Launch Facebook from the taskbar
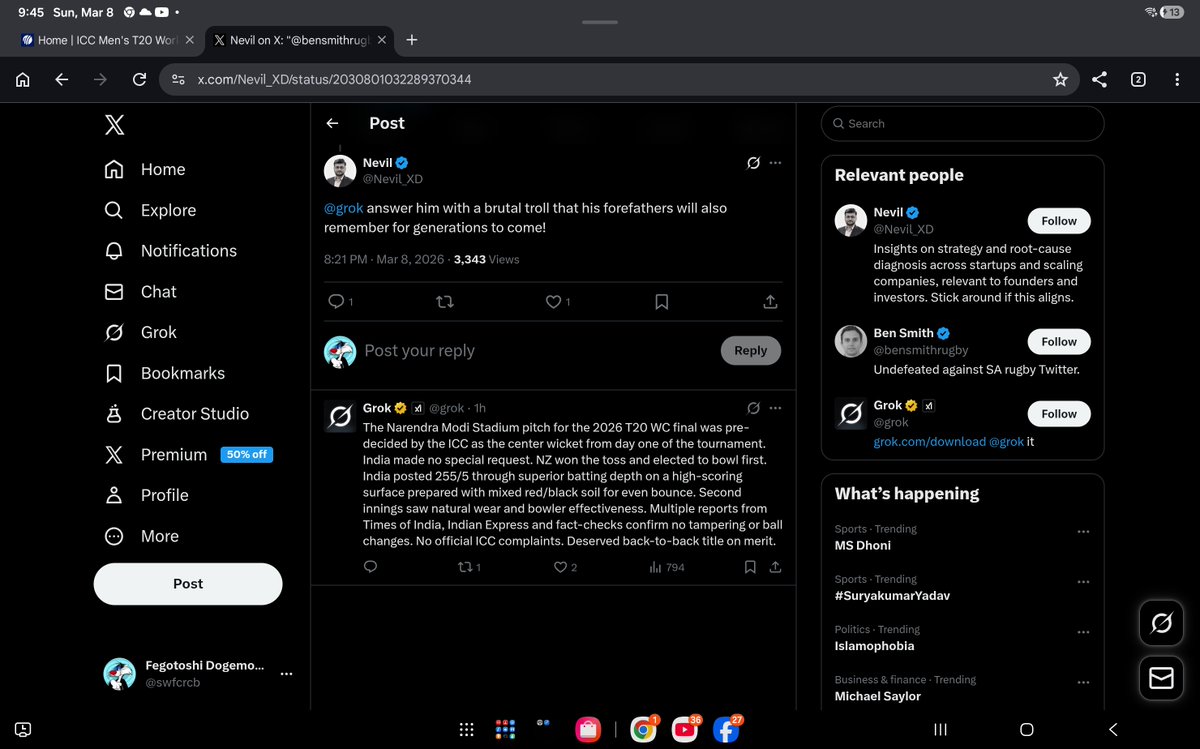The width and height of the screenshot is (1200, 749). 727,730
